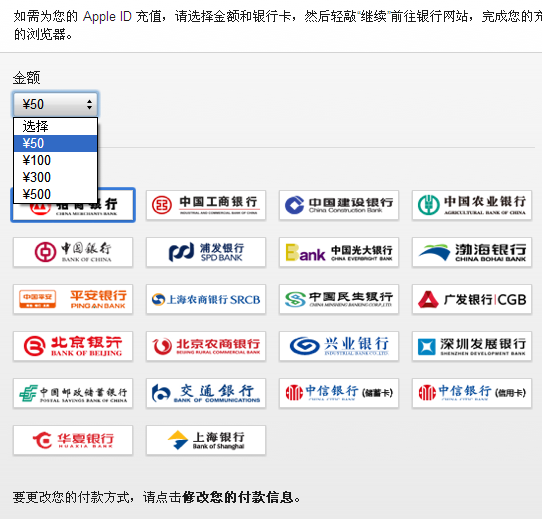The width and height of the screenshot is (542, 519).
Task: Pick 中国邮政储蓄银行 Postal Savings Bank
Action: (73, 393)
